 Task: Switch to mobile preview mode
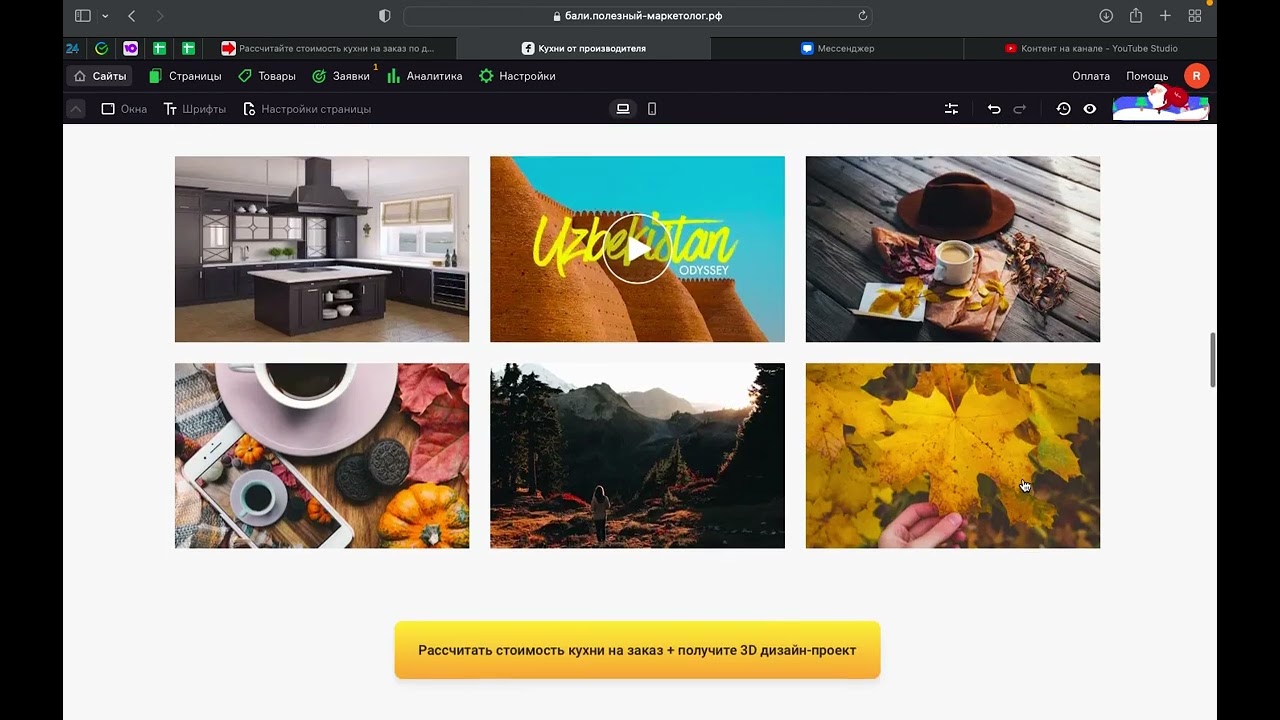coord(652,109)
